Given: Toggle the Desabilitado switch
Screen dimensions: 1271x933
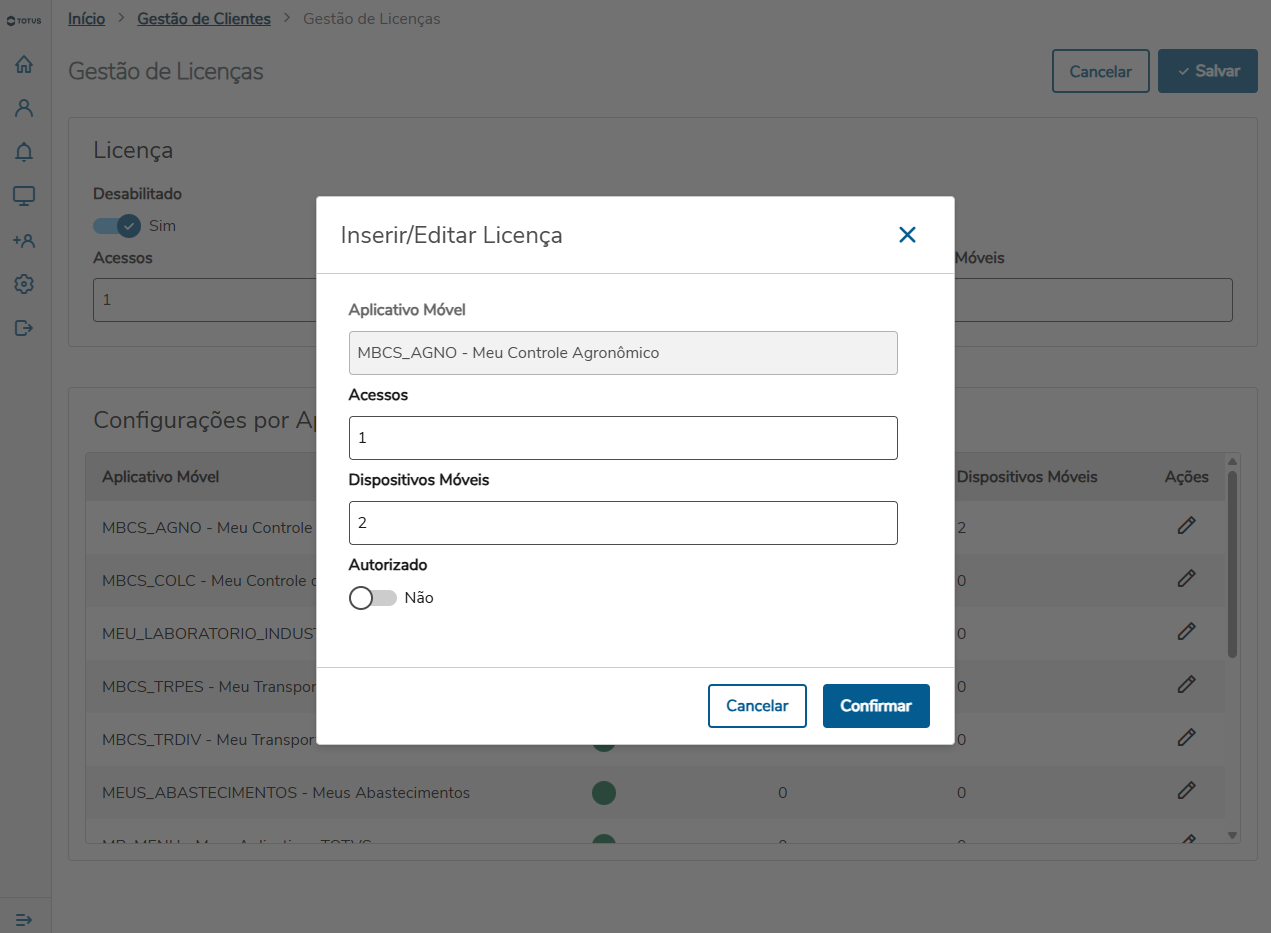Looking at the screenshot, I should point(117,226).
